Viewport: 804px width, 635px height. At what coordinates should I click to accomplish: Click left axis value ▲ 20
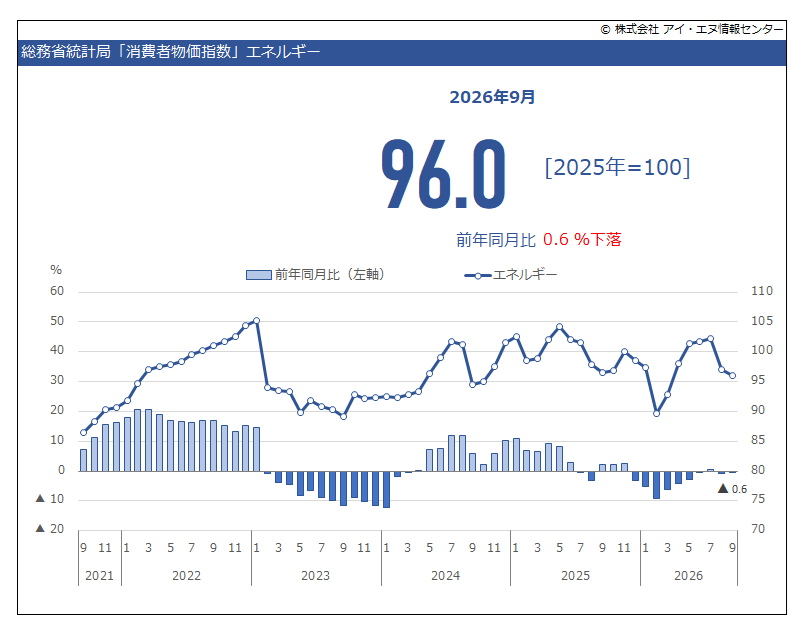click(x=50, y=529)
